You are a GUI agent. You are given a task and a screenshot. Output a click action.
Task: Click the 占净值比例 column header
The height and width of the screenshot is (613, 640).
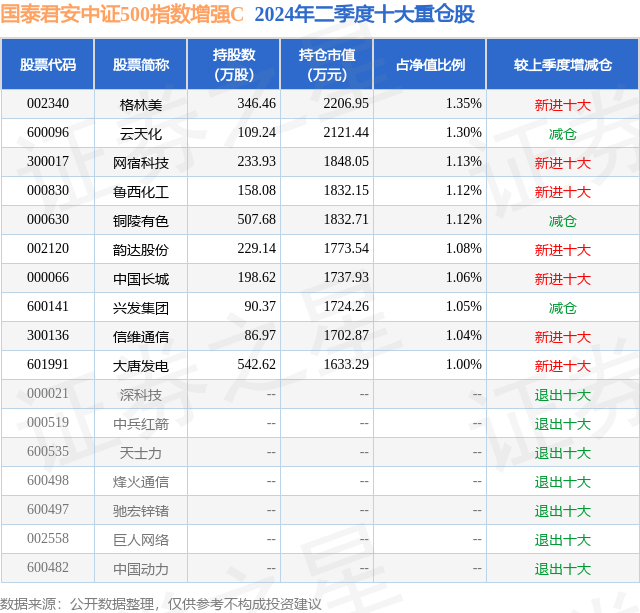pyautogui.click(x=430, y=64)
